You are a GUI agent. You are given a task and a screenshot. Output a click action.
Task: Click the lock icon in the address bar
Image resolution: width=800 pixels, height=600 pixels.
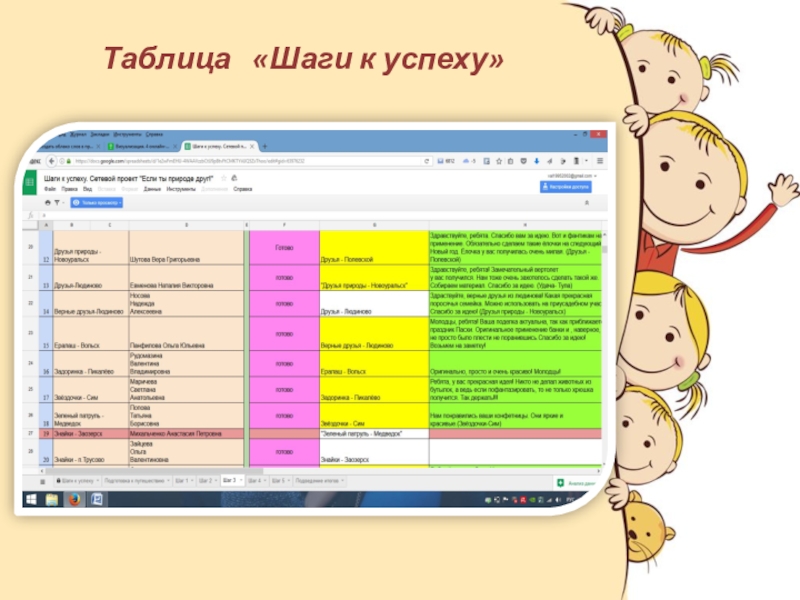click(x=68, y=159)
